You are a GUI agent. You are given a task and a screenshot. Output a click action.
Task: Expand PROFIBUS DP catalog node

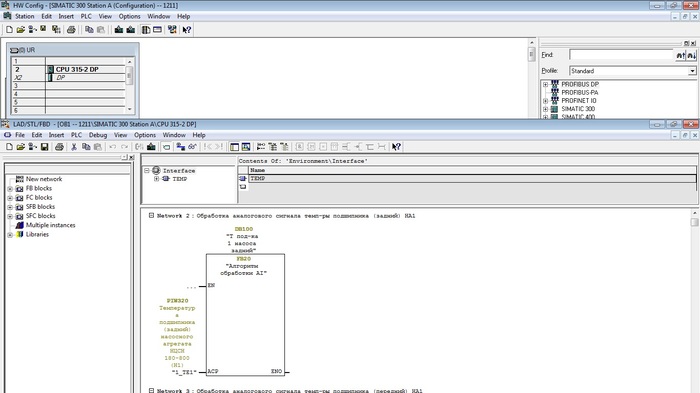[x=545, y=84]
